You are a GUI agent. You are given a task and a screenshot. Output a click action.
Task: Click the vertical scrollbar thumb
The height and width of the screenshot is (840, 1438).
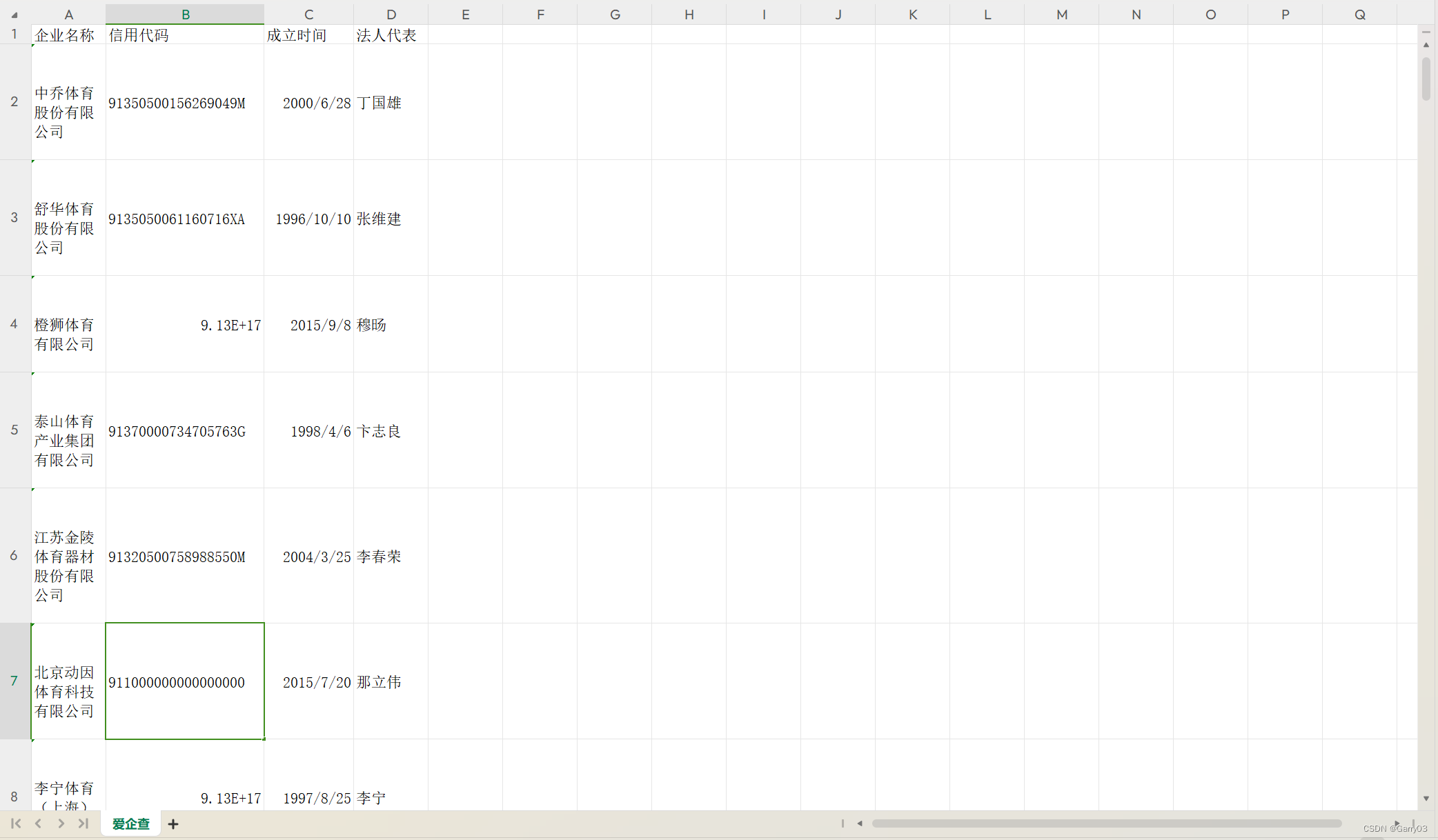pyautogui.click(x=1426, y=79)
